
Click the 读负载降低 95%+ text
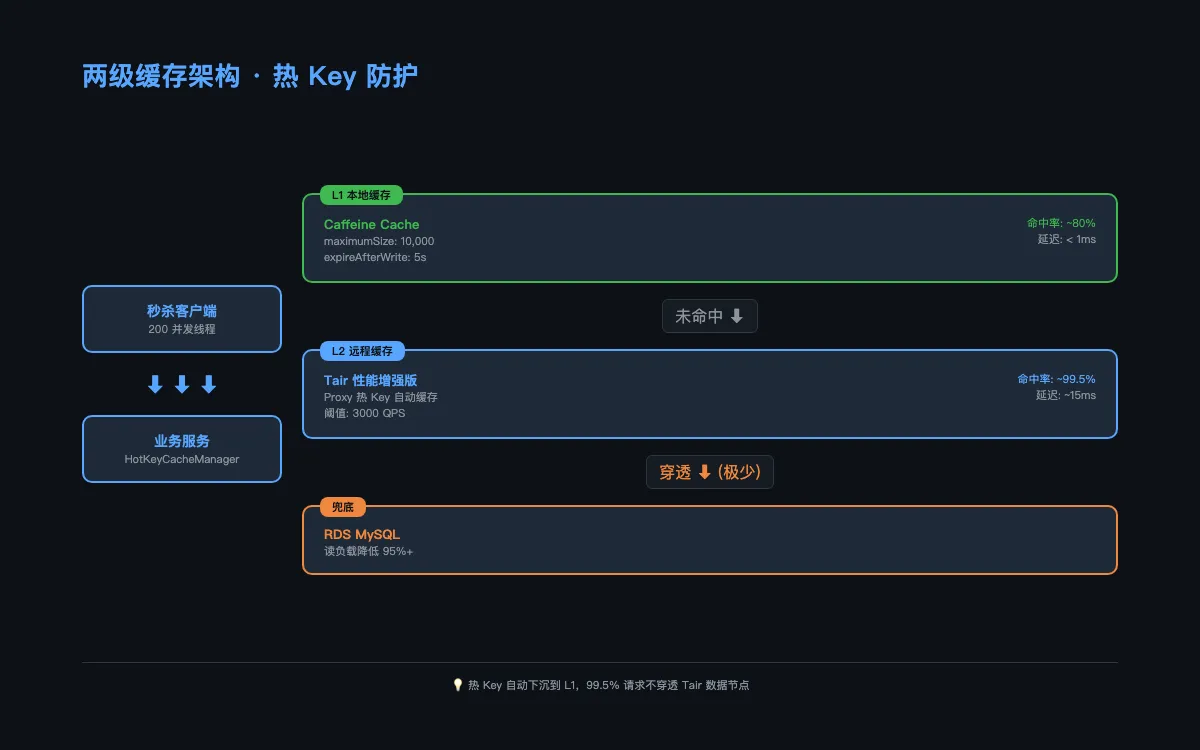click(369, 551)
